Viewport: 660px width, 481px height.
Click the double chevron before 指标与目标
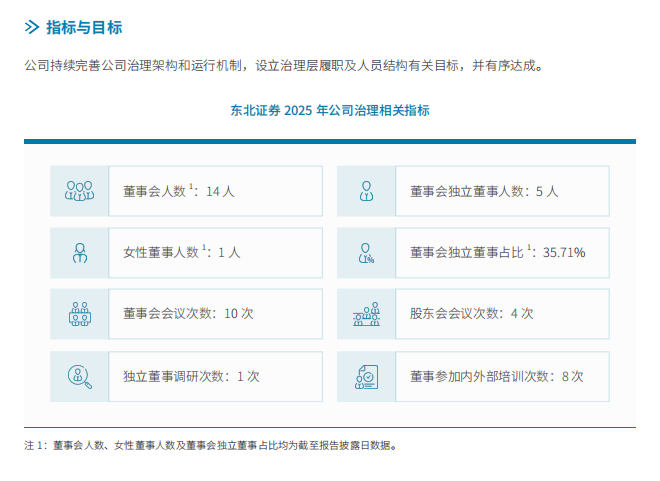point(32,27)
